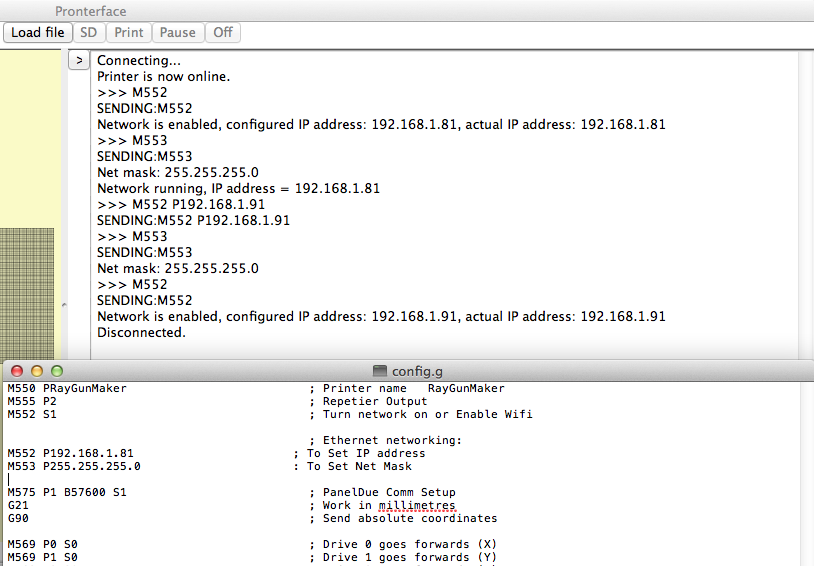This screenshot has width=814, height=566.
Task: Minimize the config.g window with yellow button
Action: 37,370
